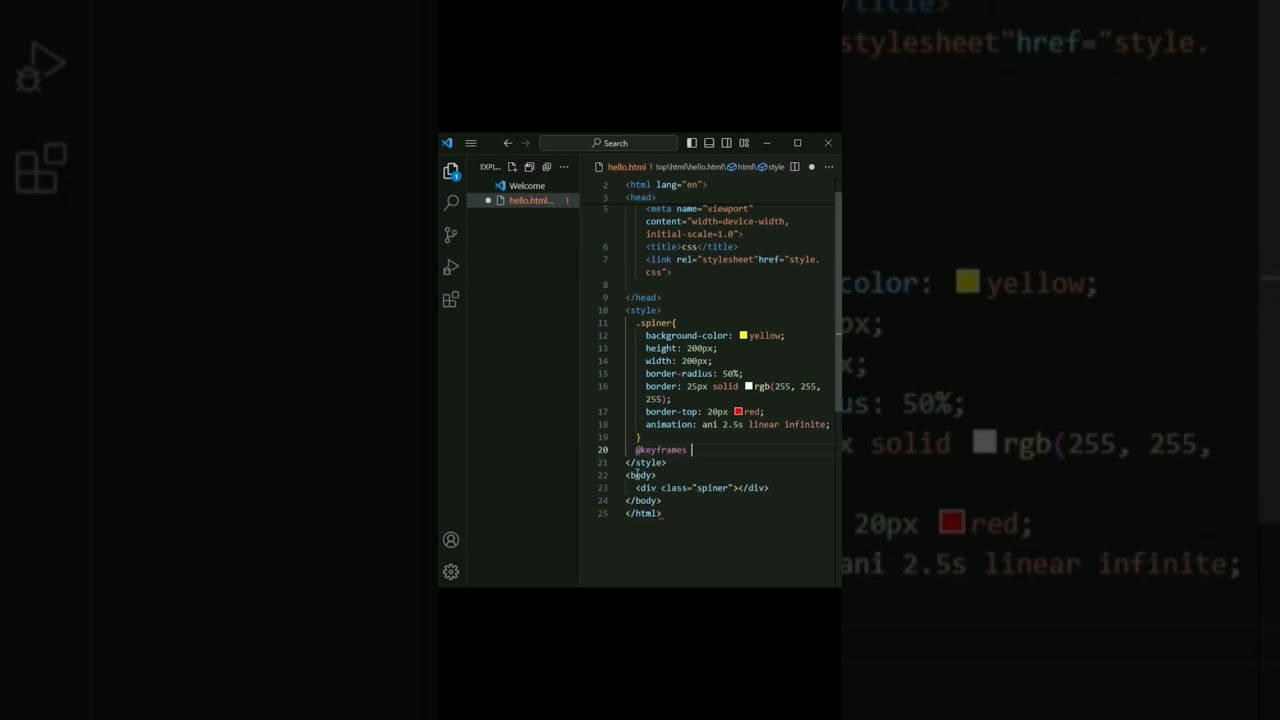This screenshot has height=720, width=1280.
Task: Go back with the left arrow
Action: (x=507, y=143)
